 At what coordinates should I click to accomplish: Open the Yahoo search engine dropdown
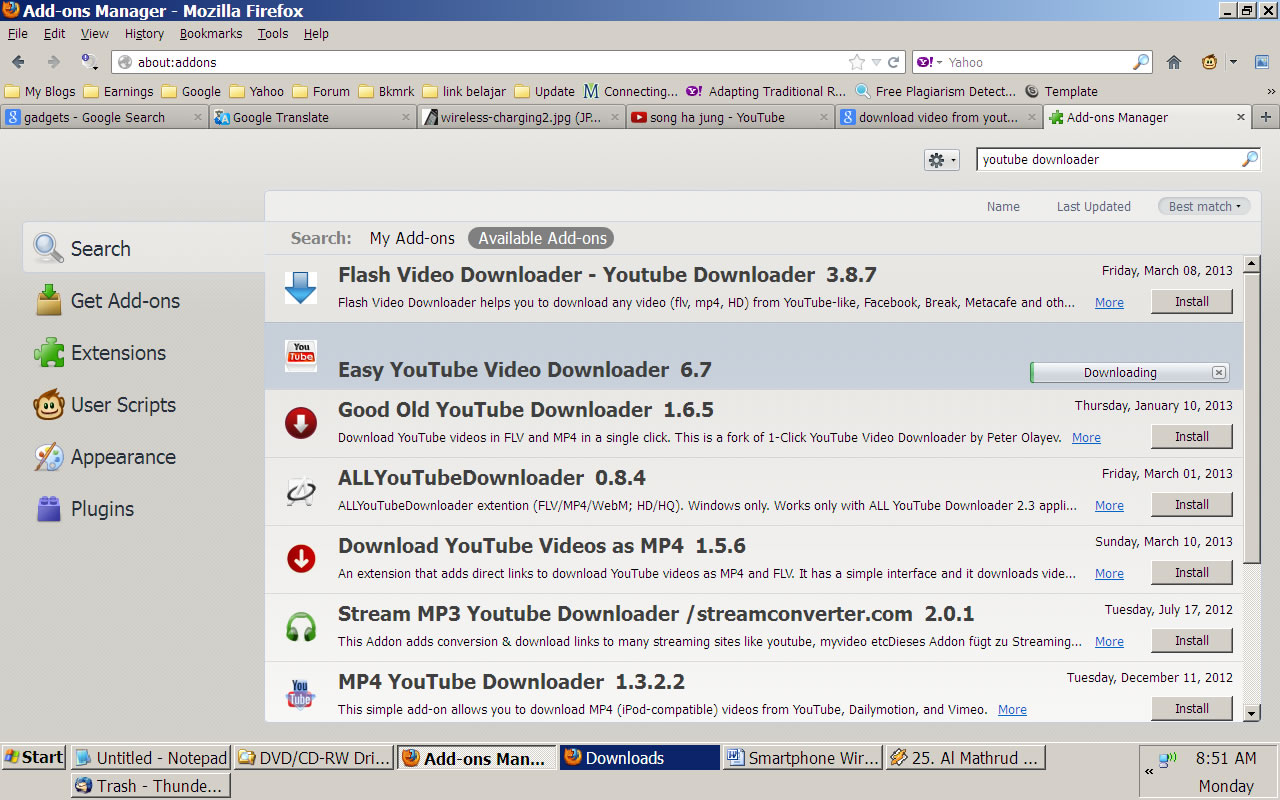929,62
